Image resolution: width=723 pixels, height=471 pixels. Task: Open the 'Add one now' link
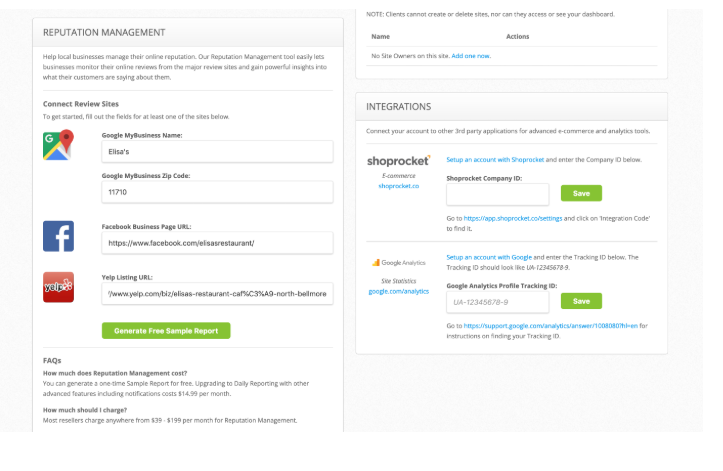click(x=470, y=56)
